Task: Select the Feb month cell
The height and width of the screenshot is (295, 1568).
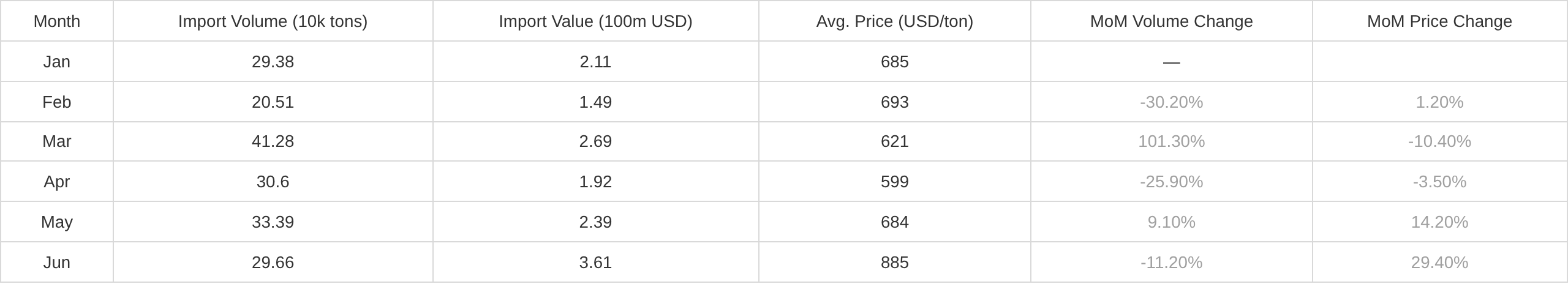Action: click(57, 102)
